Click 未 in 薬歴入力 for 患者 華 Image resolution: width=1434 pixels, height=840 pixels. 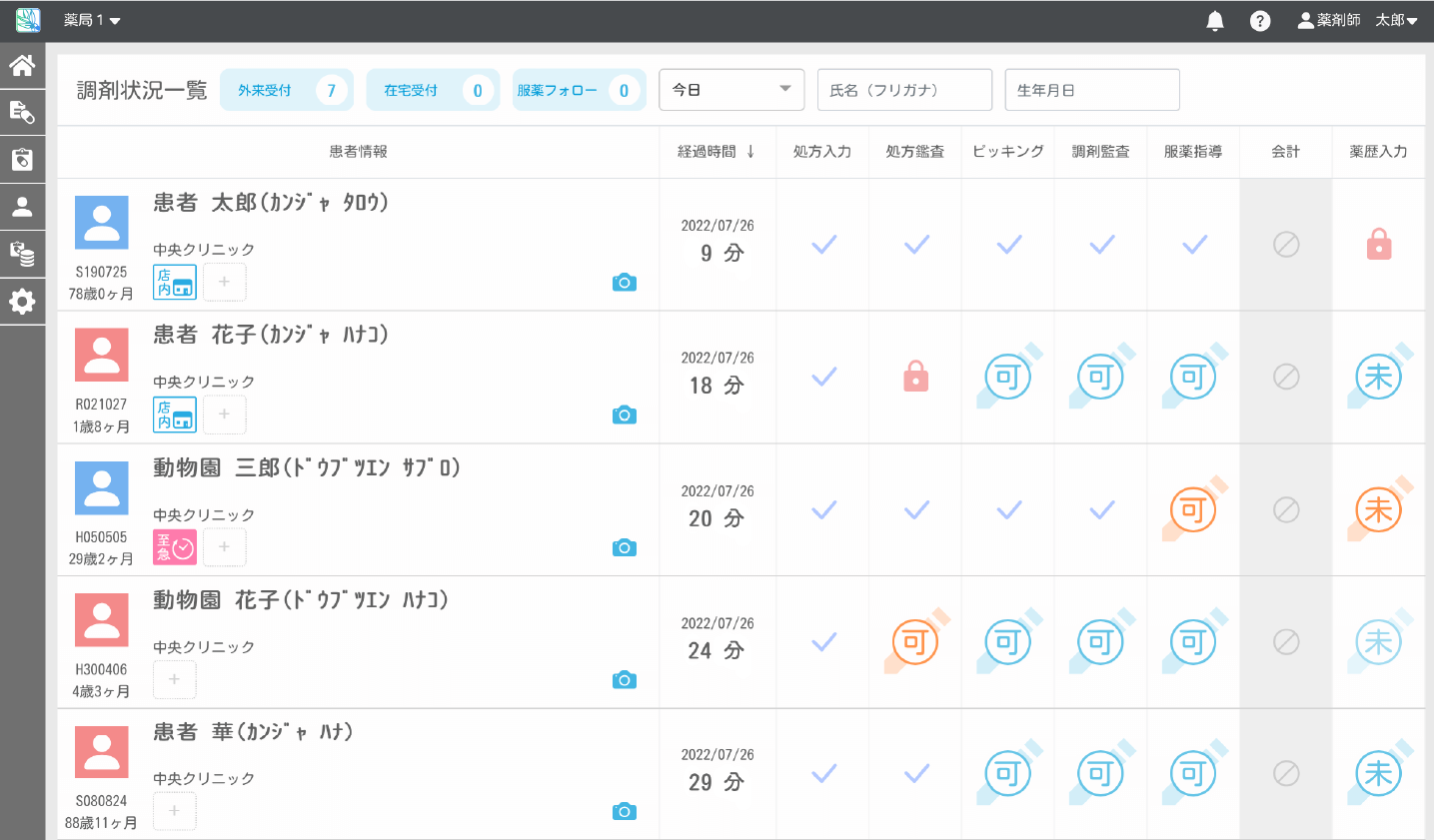point(1379,773)
